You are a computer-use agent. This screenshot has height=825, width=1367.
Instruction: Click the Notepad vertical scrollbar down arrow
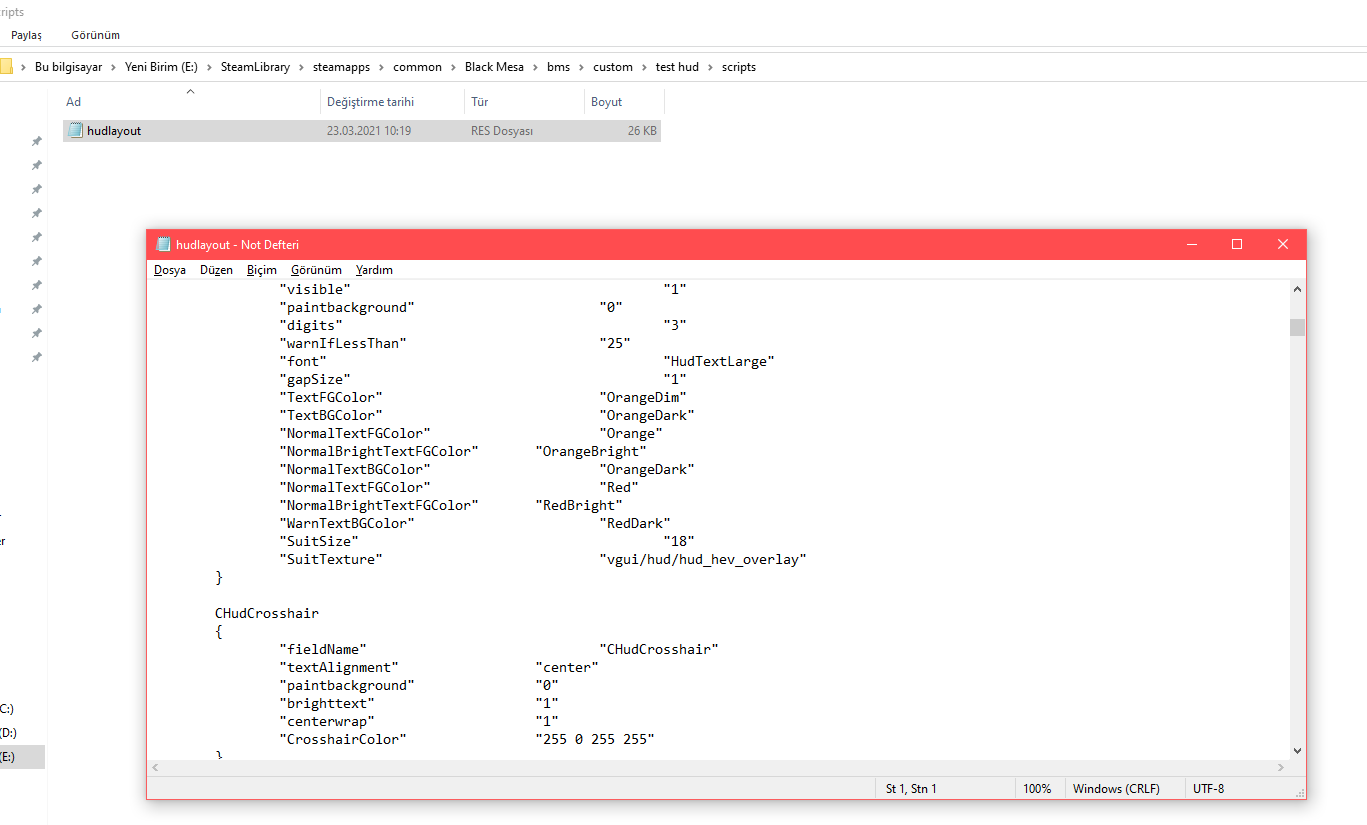click(x=1297, y=750)
